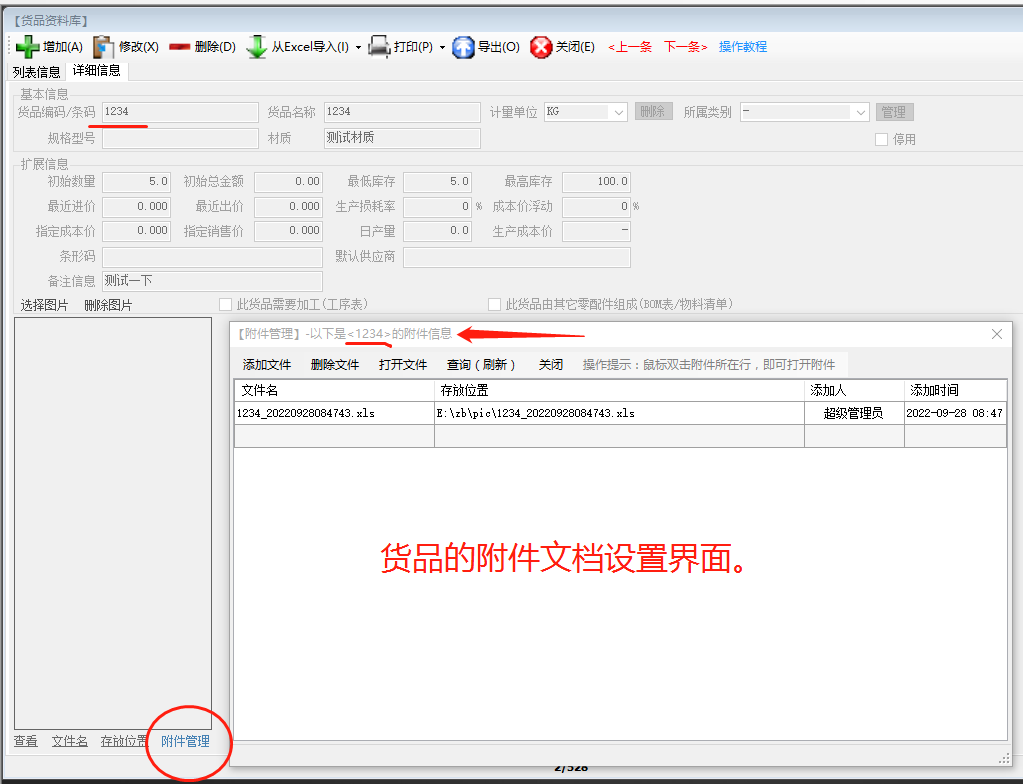Select the 修改(X) edit icon
The image size is (1023, 784).
click(101, 46)
